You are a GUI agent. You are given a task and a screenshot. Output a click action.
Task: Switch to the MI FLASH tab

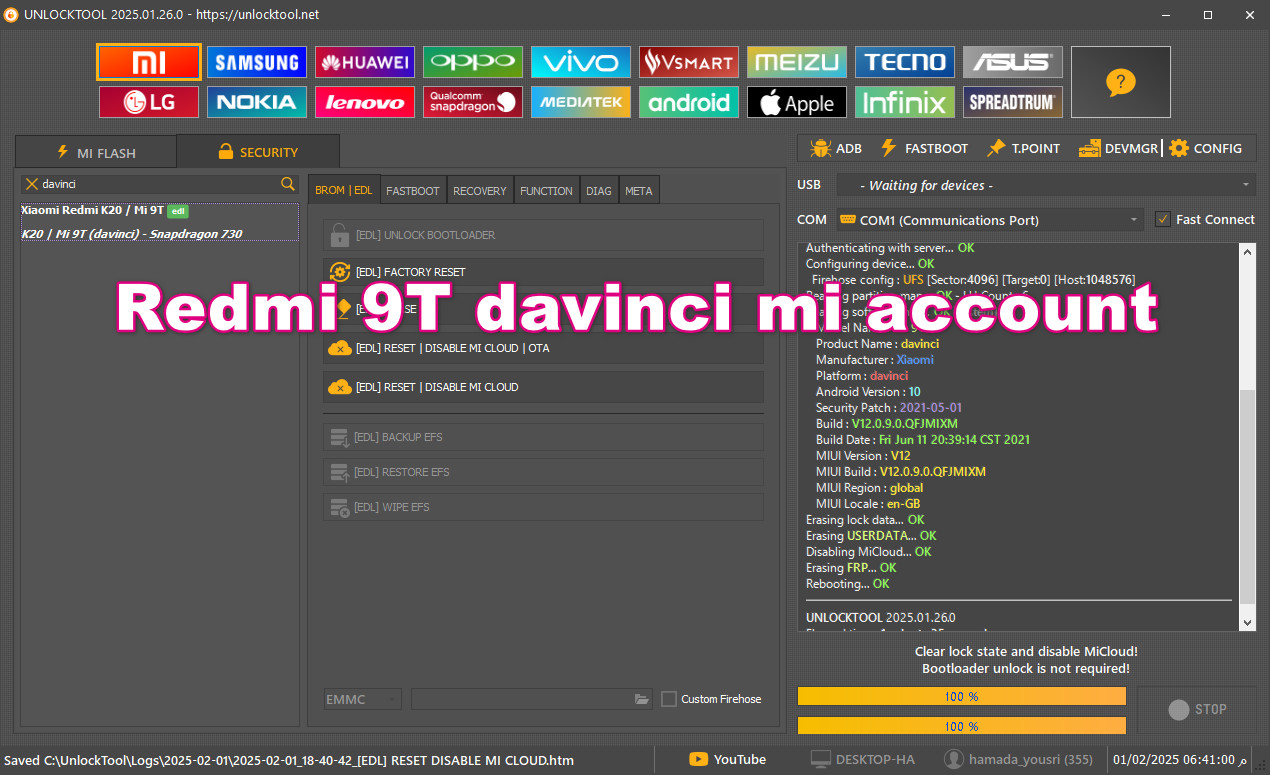pyautogui.click(x=96, y=153)
